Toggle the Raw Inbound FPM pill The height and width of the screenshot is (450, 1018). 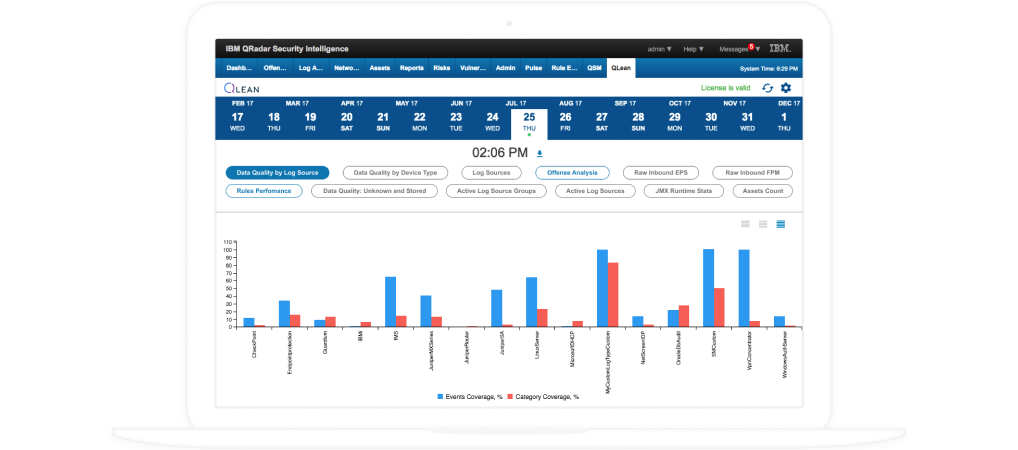pos(752,173)
